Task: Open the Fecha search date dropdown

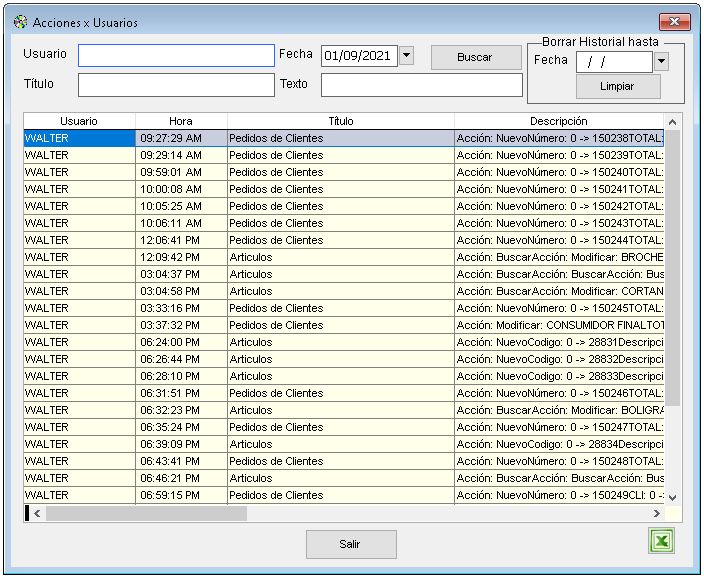Action: pos(406,56)
